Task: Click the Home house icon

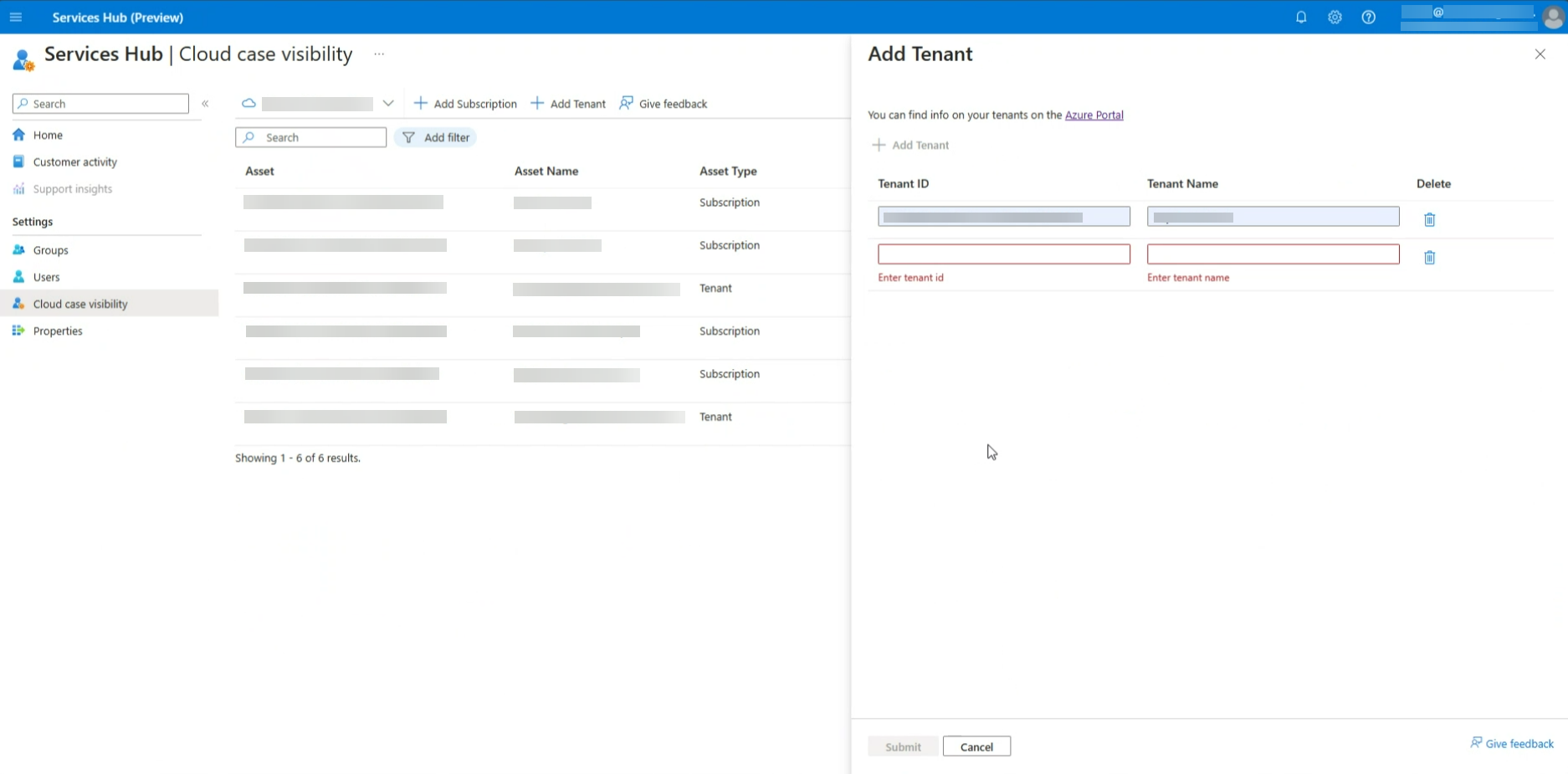Action: coord(18,134)
